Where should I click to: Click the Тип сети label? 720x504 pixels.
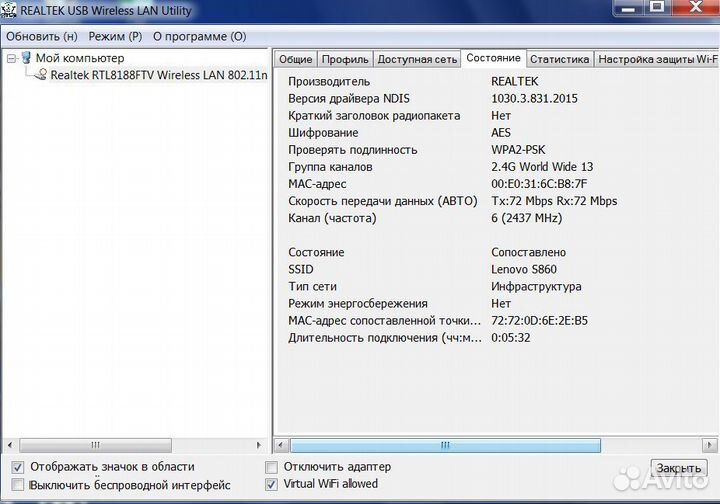pos(312,287)
